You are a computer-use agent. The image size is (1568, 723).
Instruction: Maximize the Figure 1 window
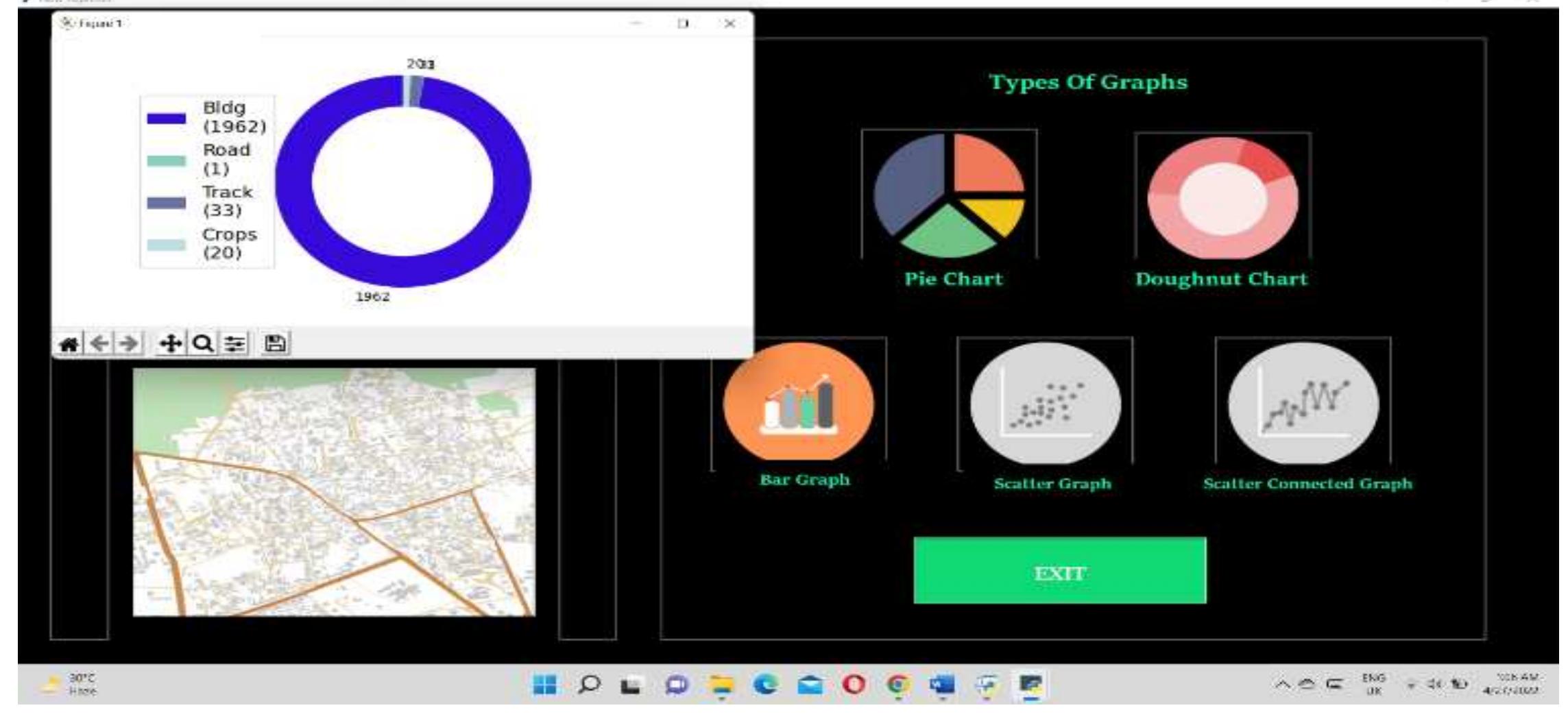pyautogui.click(x=683, y=24)
